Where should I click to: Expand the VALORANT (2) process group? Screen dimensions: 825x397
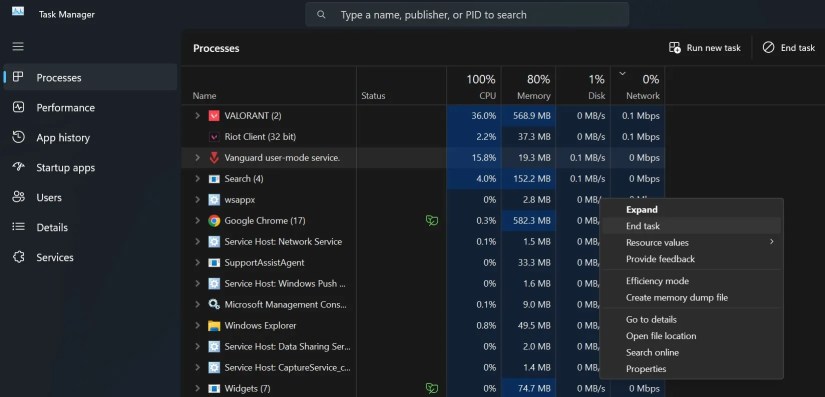(197, 116)
